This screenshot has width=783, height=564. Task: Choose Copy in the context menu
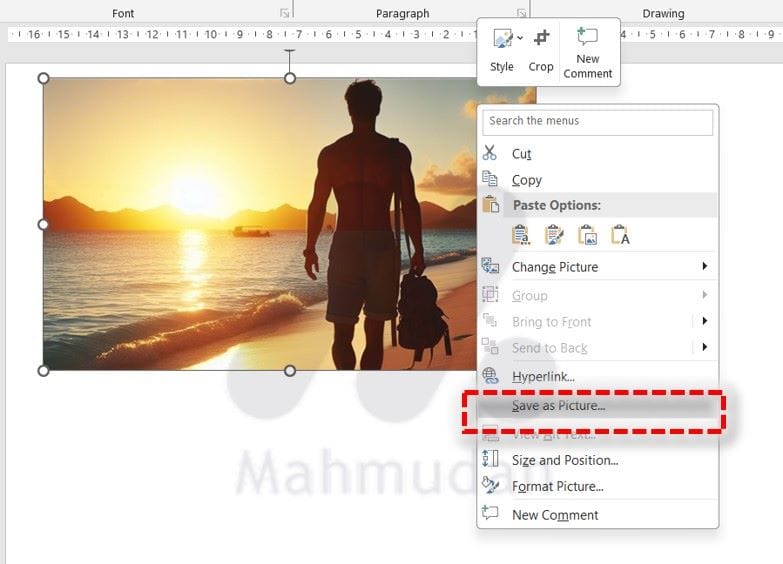(x=526, y=180)
